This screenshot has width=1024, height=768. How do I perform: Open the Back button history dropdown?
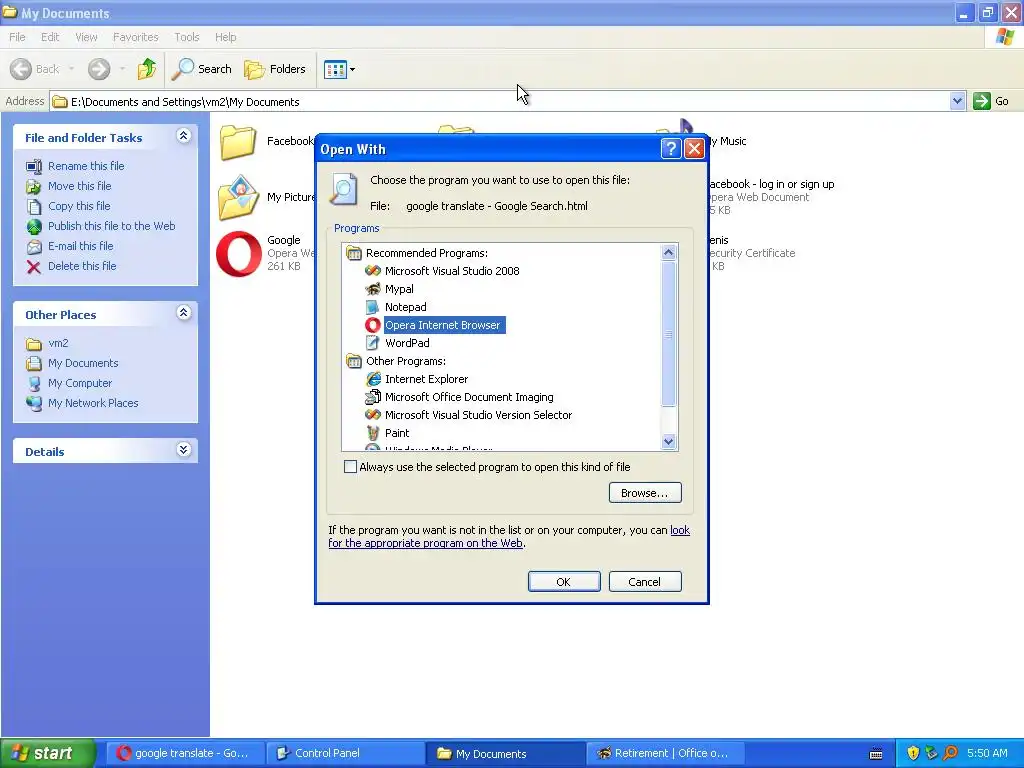[71, 69]
